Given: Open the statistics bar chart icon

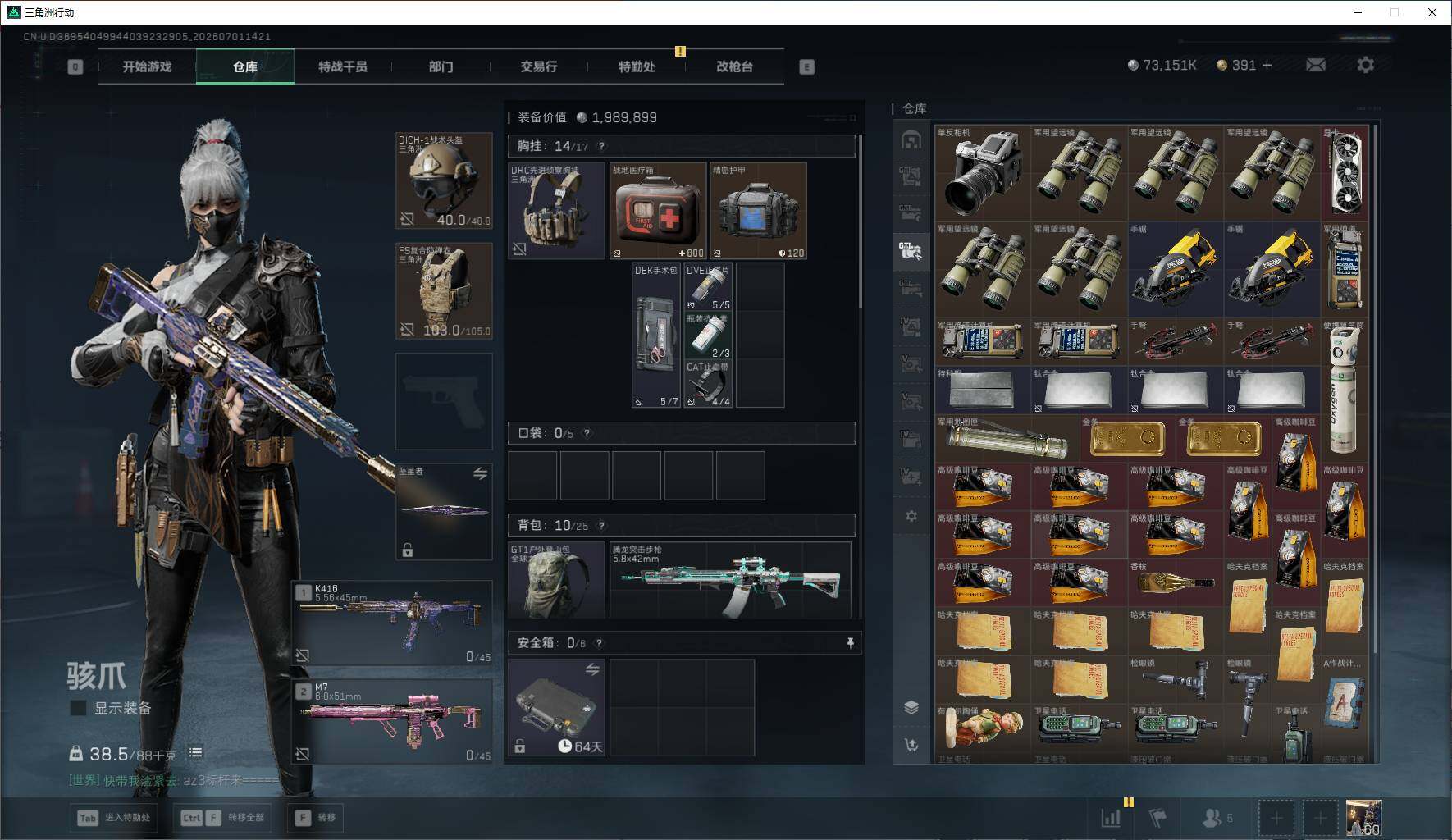Looking at the screenshot, I should click(x=1111, y=818).
